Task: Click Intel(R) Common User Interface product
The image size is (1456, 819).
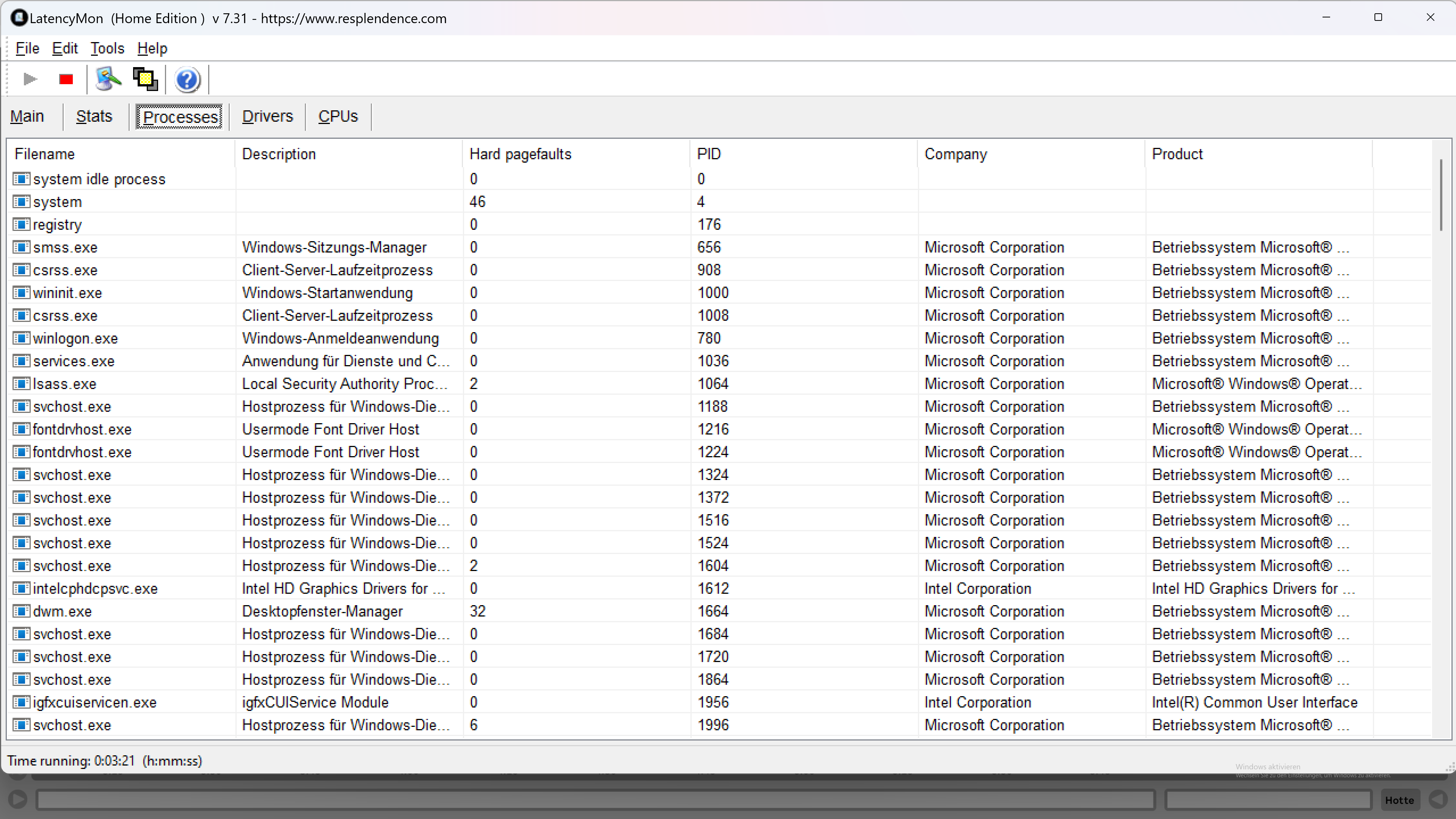Action: click(x=1255, y=702)
